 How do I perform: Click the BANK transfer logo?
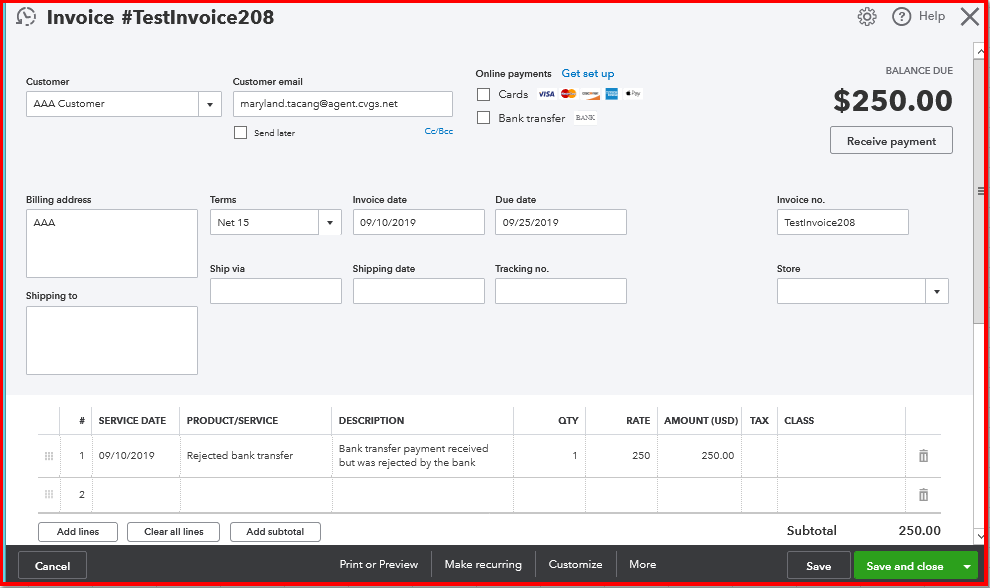coord(585,117)
